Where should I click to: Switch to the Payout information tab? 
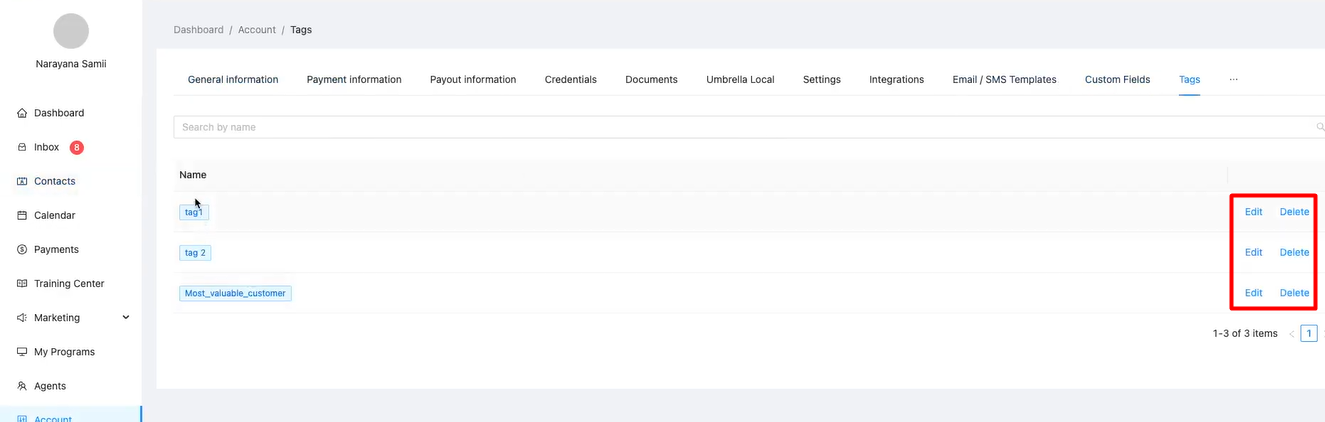click(473, 79)
